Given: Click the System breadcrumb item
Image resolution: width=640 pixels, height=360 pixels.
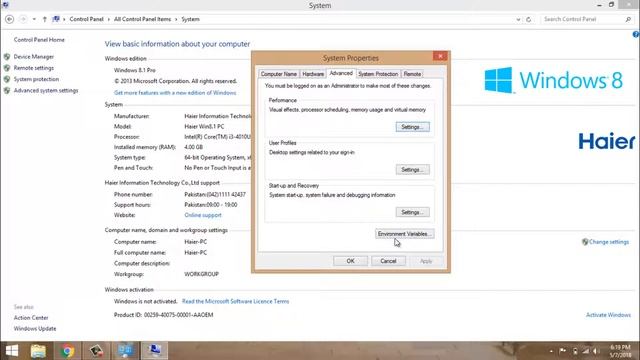Looking at the screenshot, I should (190, 19).
